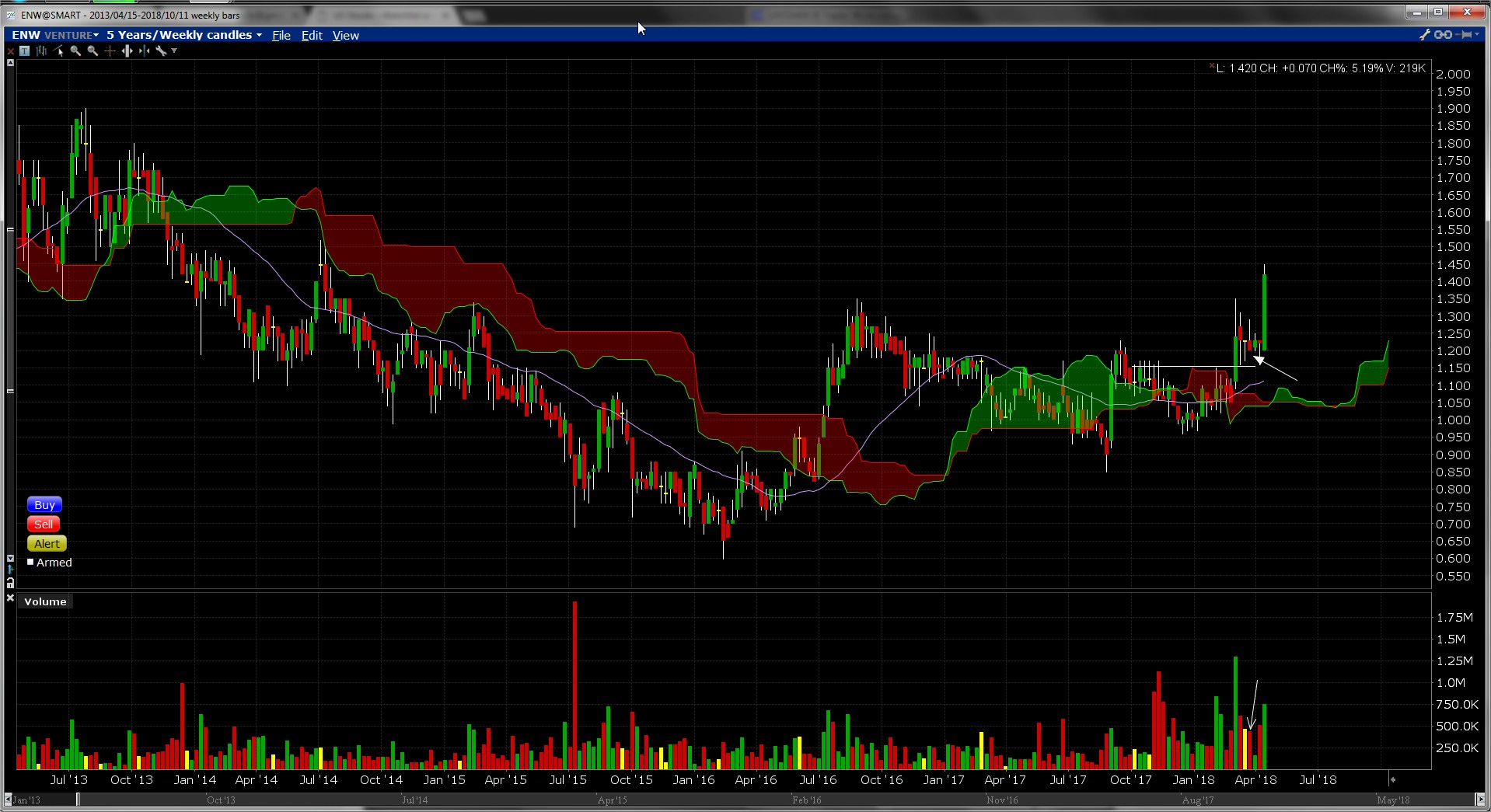Screen dimensions: 1491x812
Task: Click the Jul '18 time axis label
Action: (1318, 779)
